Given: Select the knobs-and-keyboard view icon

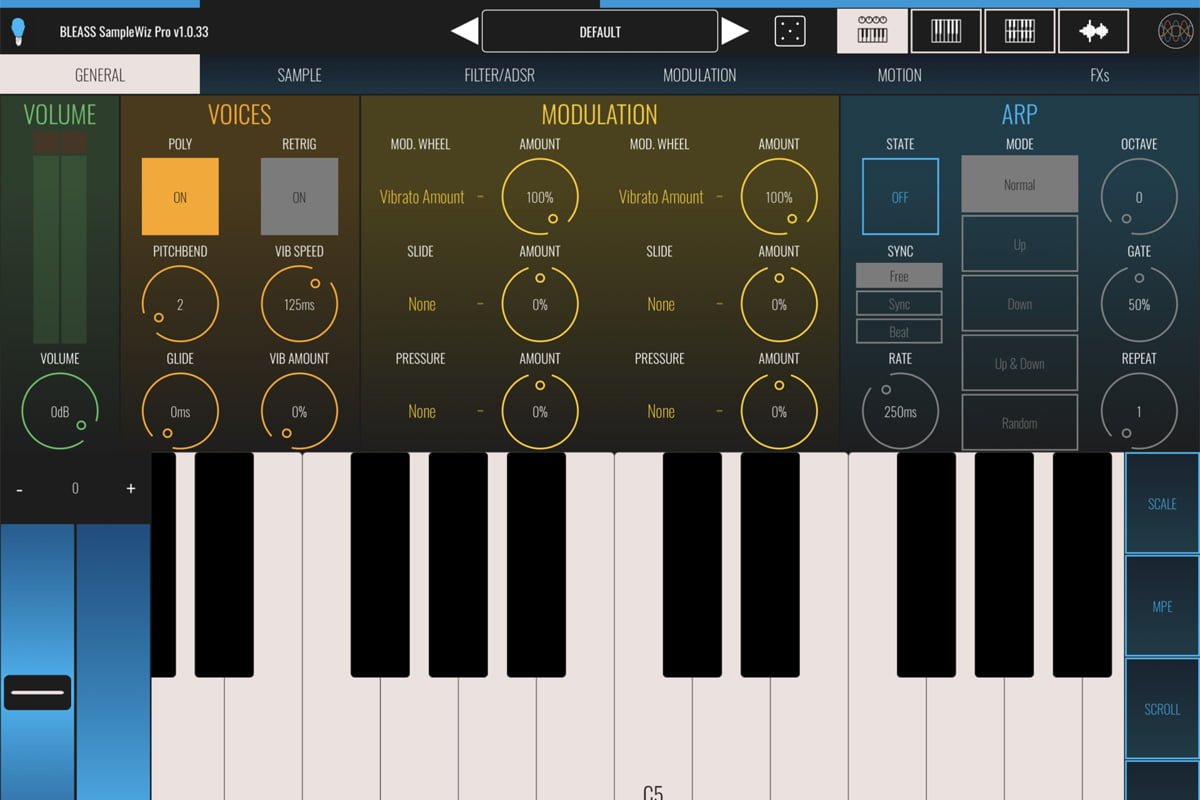Looking at the screenshot, I should (x=873, y=31).
